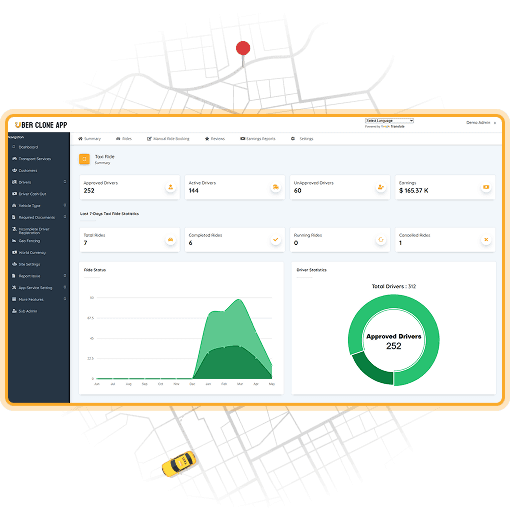Viewport: 510px width, 520px height.
Task: Open the Reviews tab
Action: tap(215, 139)
